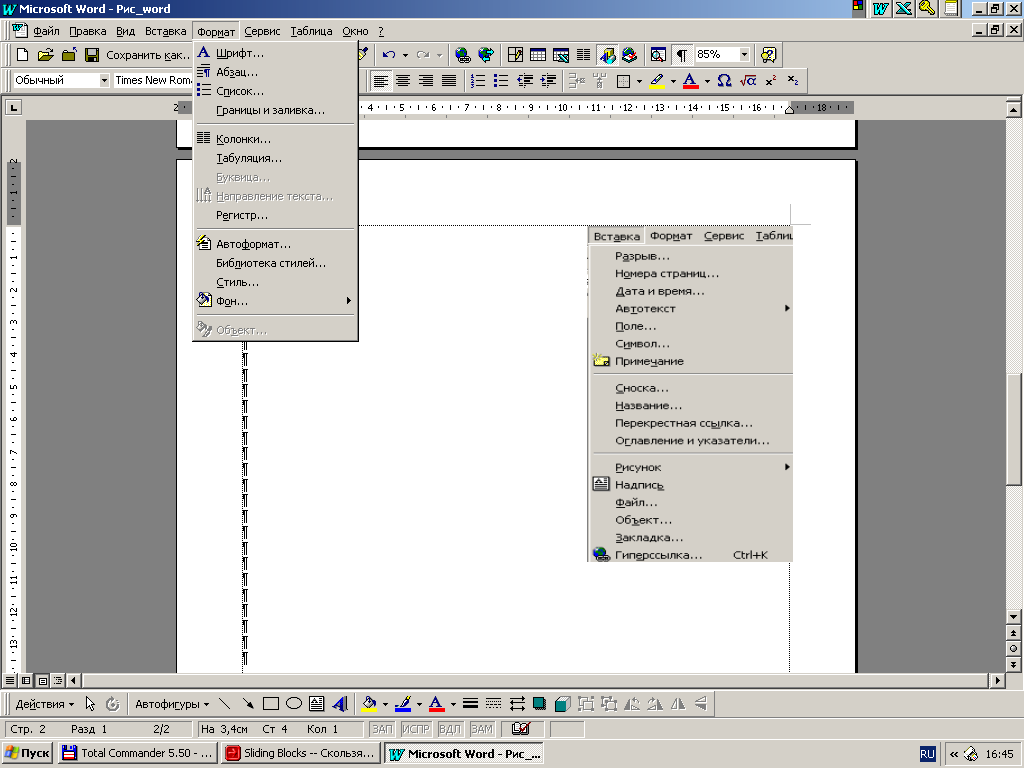Expand the Фон submenu
The image size is (1024, 768).
(x=276, y=301)
